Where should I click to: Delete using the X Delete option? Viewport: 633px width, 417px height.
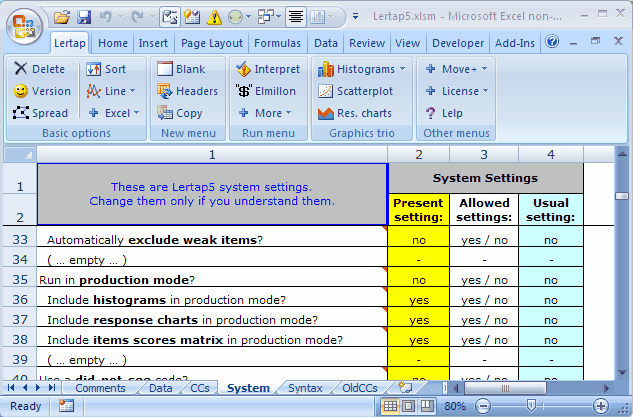coord(39,69)
